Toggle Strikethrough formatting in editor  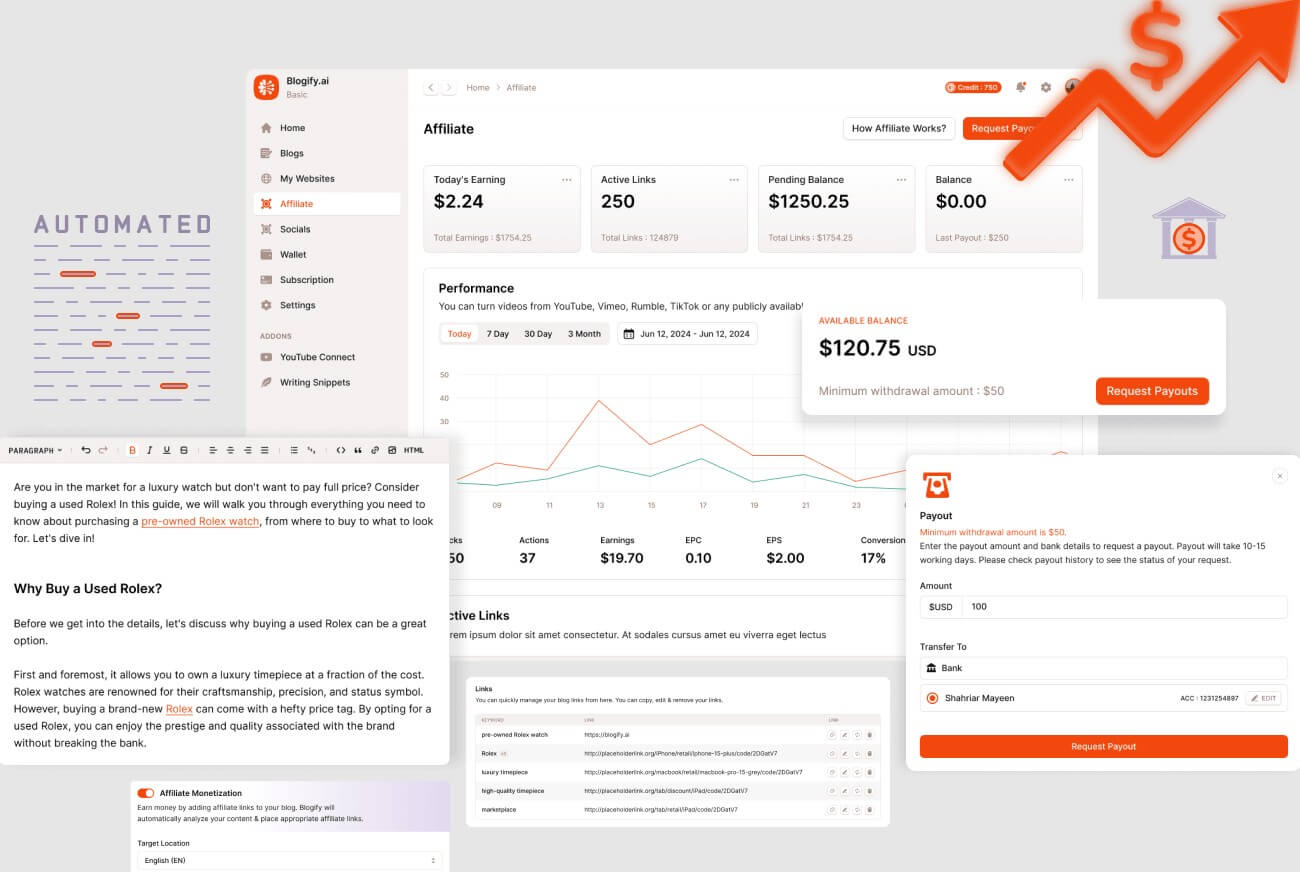click(183, 451)
